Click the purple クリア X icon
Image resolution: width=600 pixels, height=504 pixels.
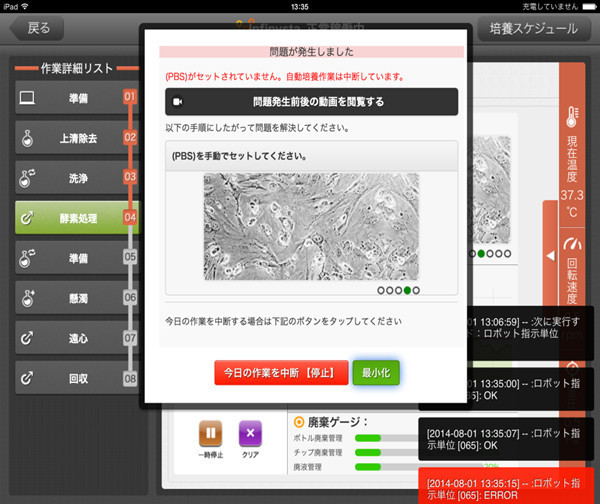click(x=250, y=433)
